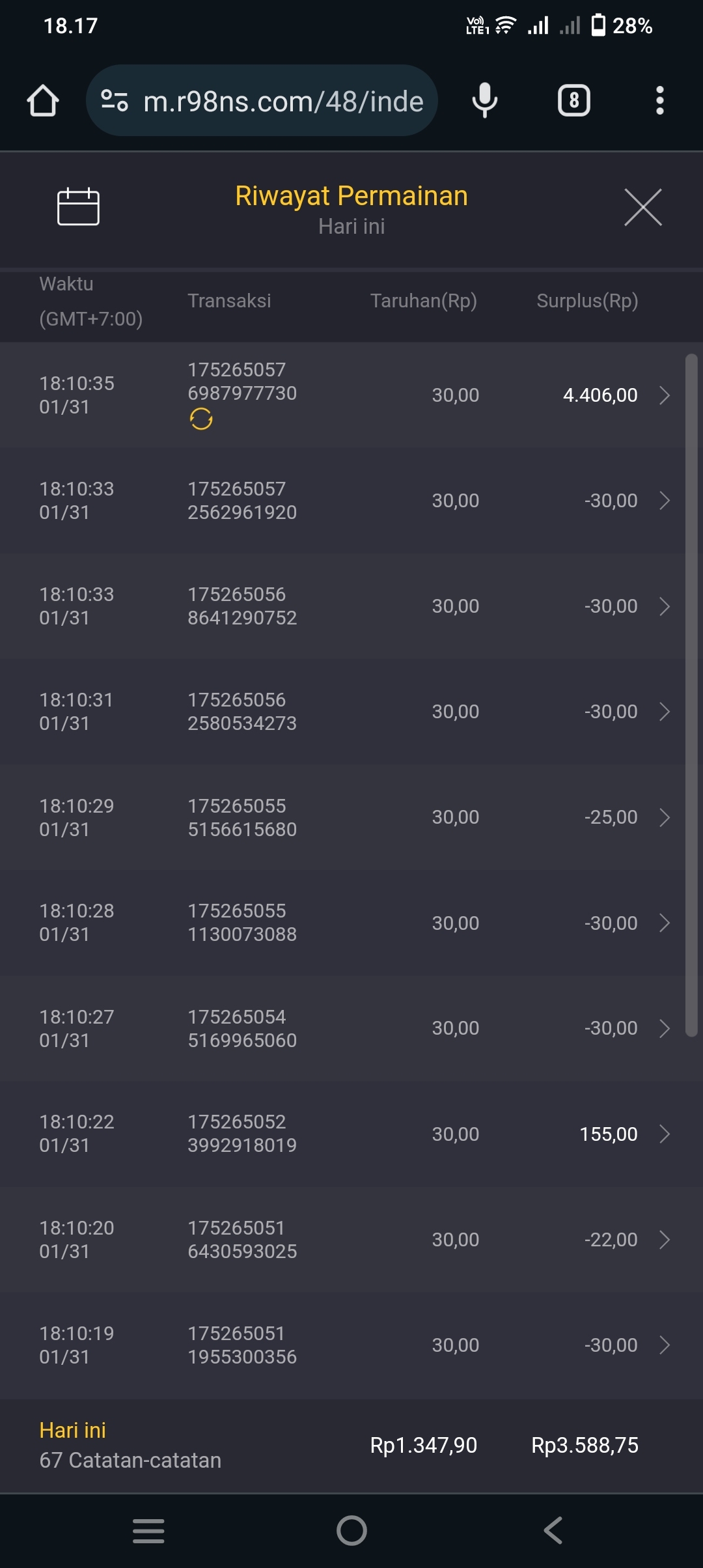Viewport: 703px width, 1568px height.
Task: Tap the microphone voice search icon
Action: click(484, 101)
